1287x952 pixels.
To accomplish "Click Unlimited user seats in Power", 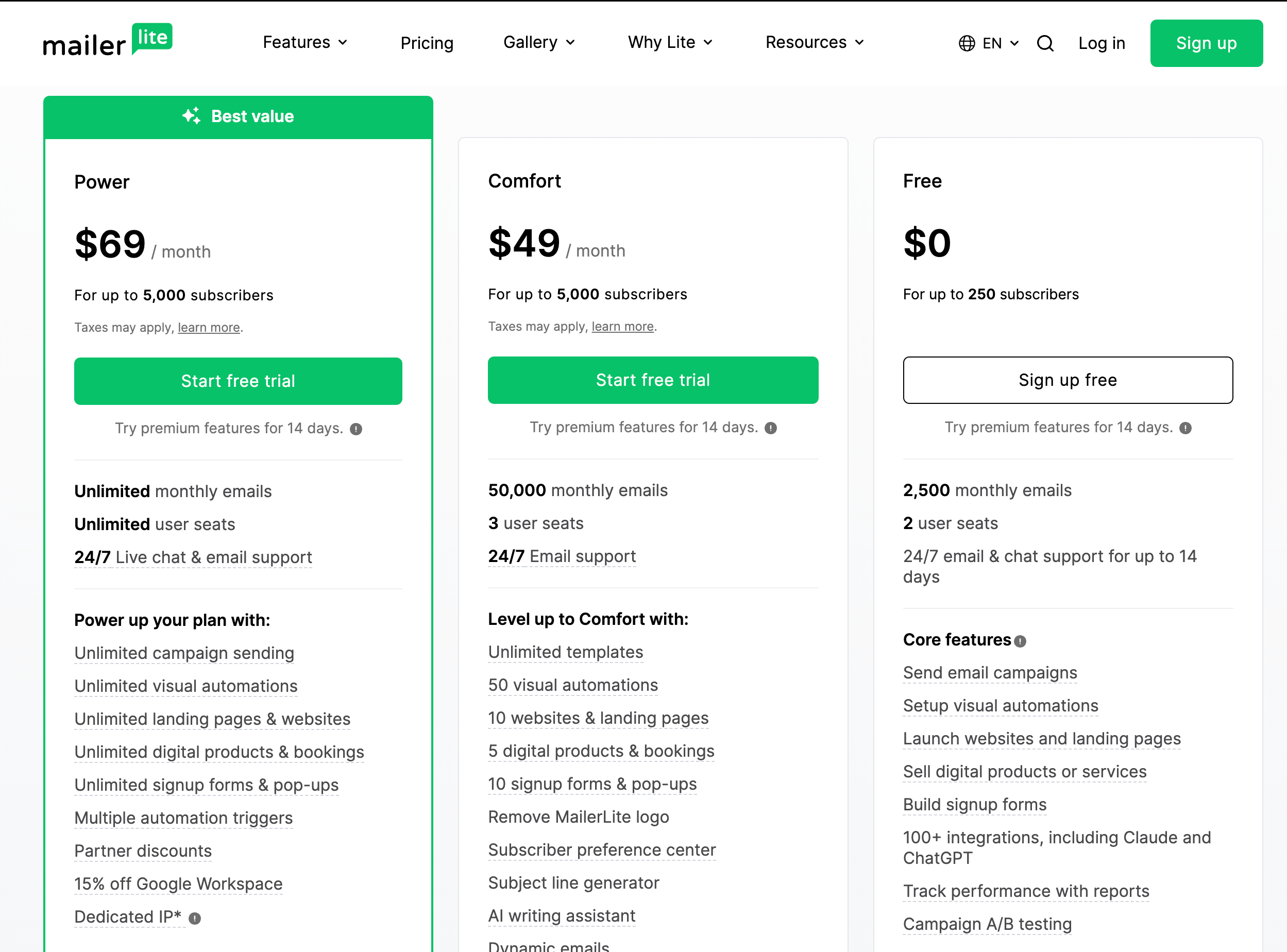I will pyautogui.click(x=155, y=524).
